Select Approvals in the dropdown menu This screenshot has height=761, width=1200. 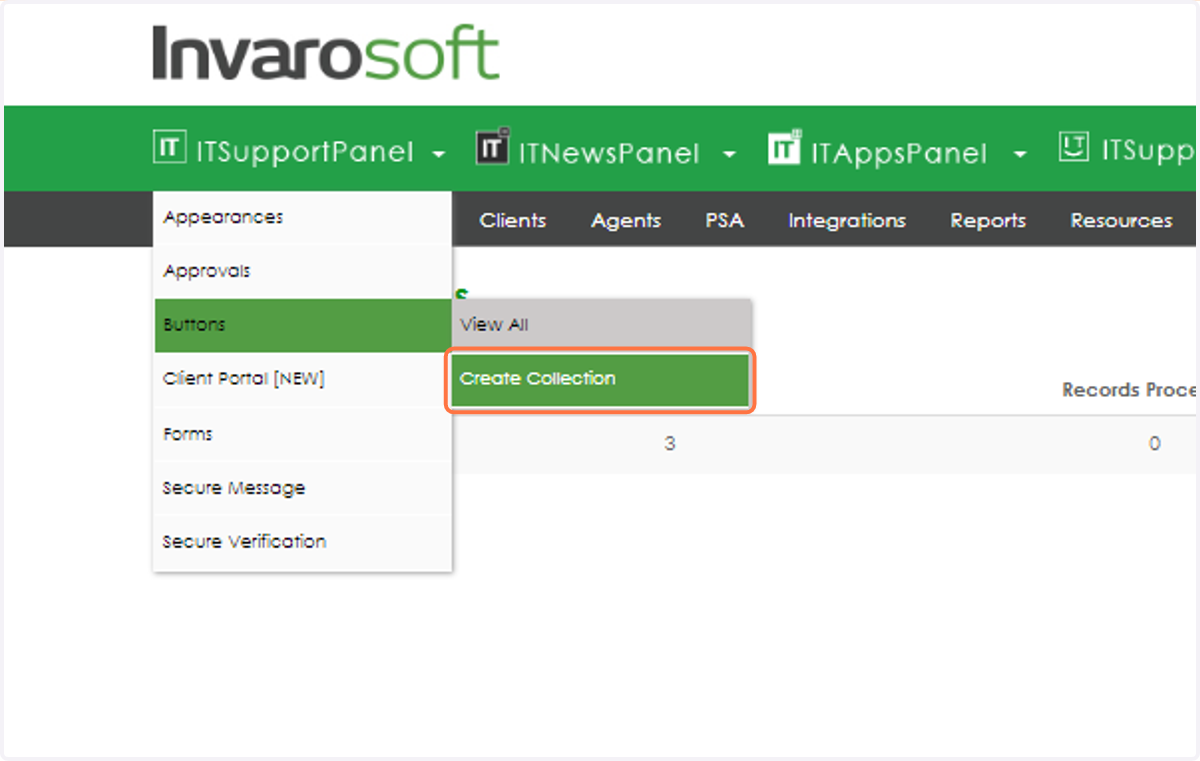[x=303, y=272]
